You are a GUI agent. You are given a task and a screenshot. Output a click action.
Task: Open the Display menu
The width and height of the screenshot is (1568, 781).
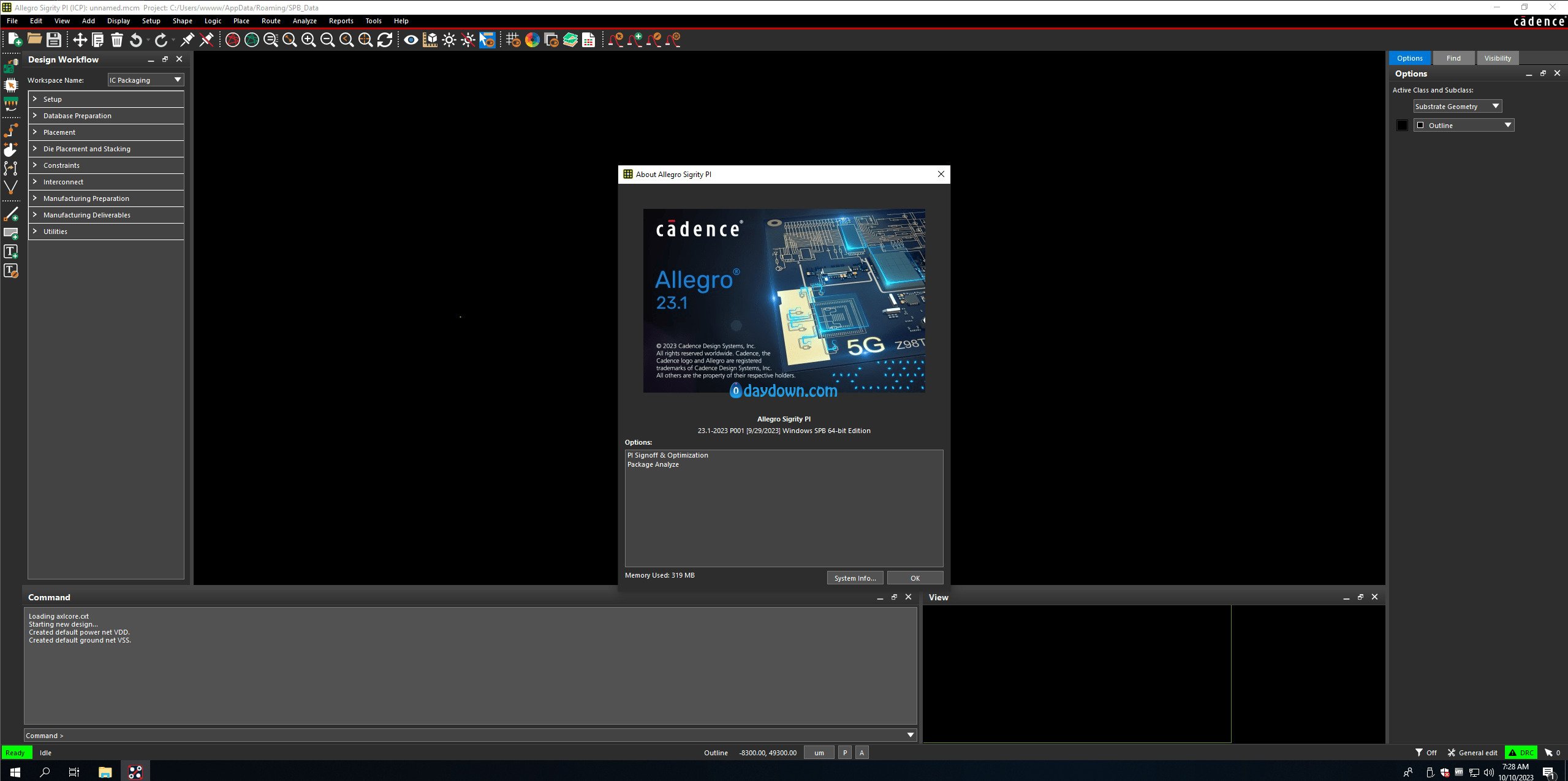click(x=118, y=21)
